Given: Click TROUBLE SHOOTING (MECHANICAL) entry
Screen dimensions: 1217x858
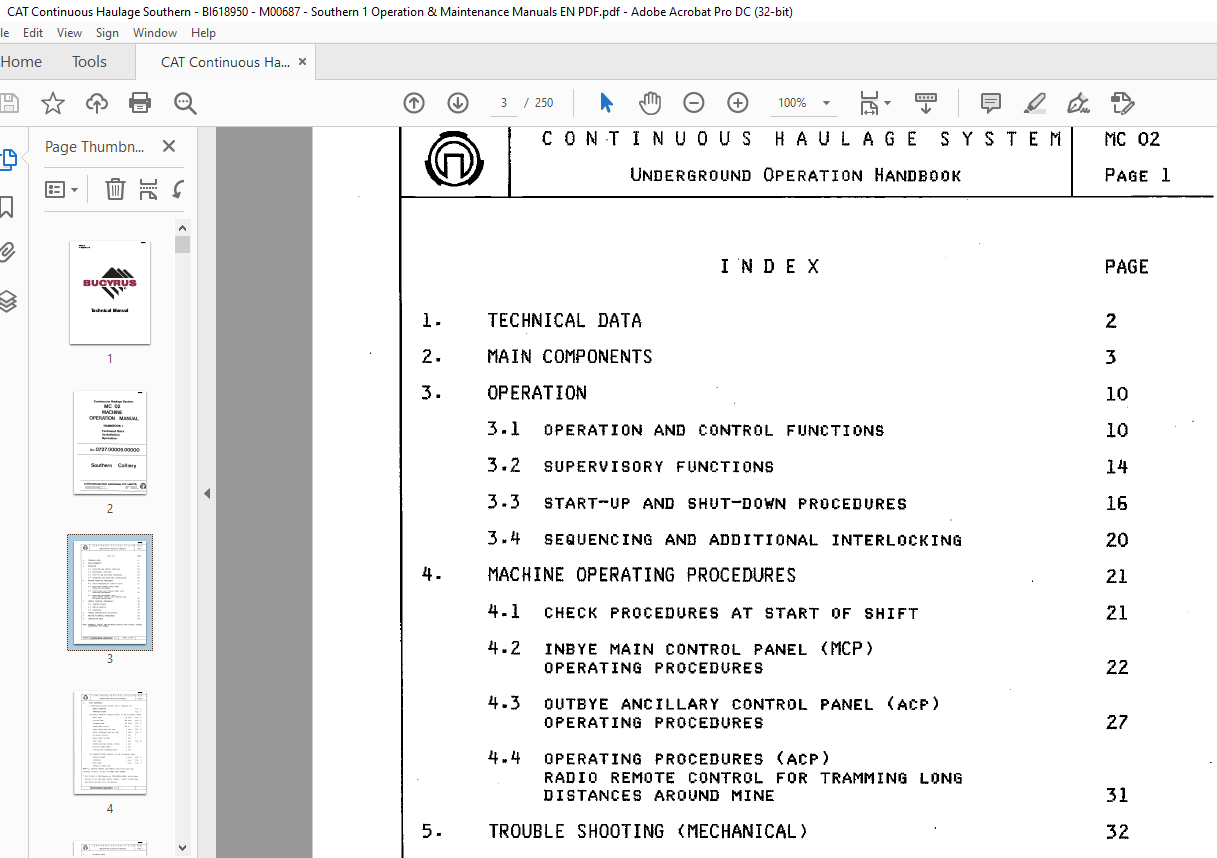Looking at the screenshot, I should [x=648, y=831].
